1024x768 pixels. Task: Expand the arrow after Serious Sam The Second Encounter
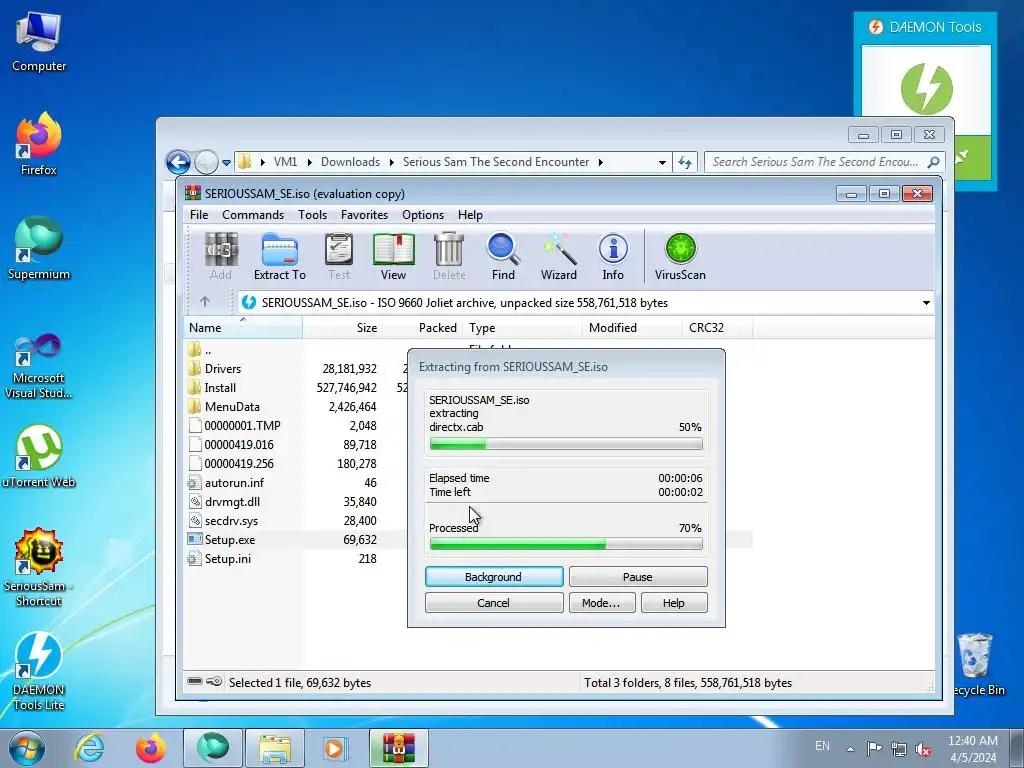pyautogui.click(x=600, y=162)
